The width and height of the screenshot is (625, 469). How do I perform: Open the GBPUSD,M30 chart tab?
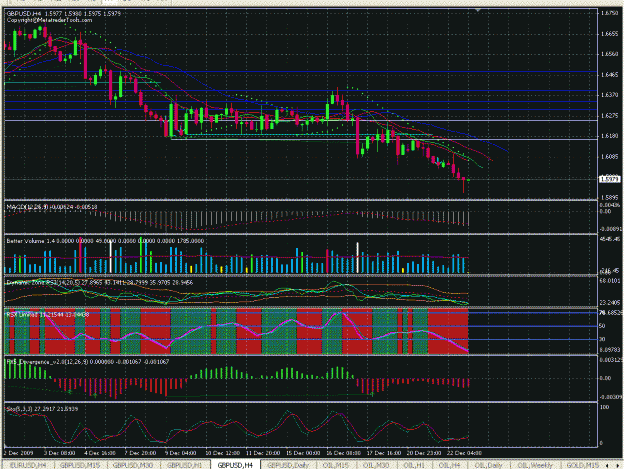coord(133,465)
